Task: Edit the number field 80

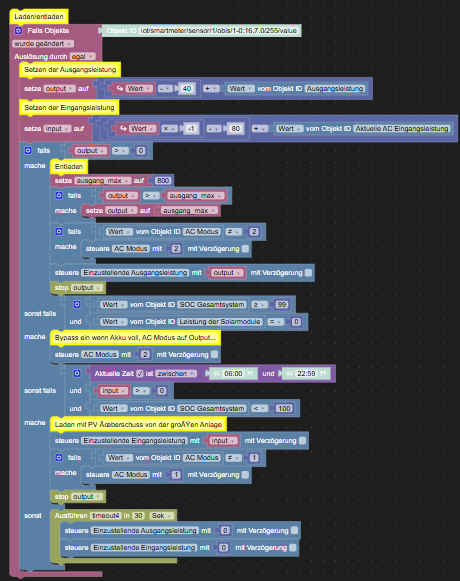Action: 235,129
